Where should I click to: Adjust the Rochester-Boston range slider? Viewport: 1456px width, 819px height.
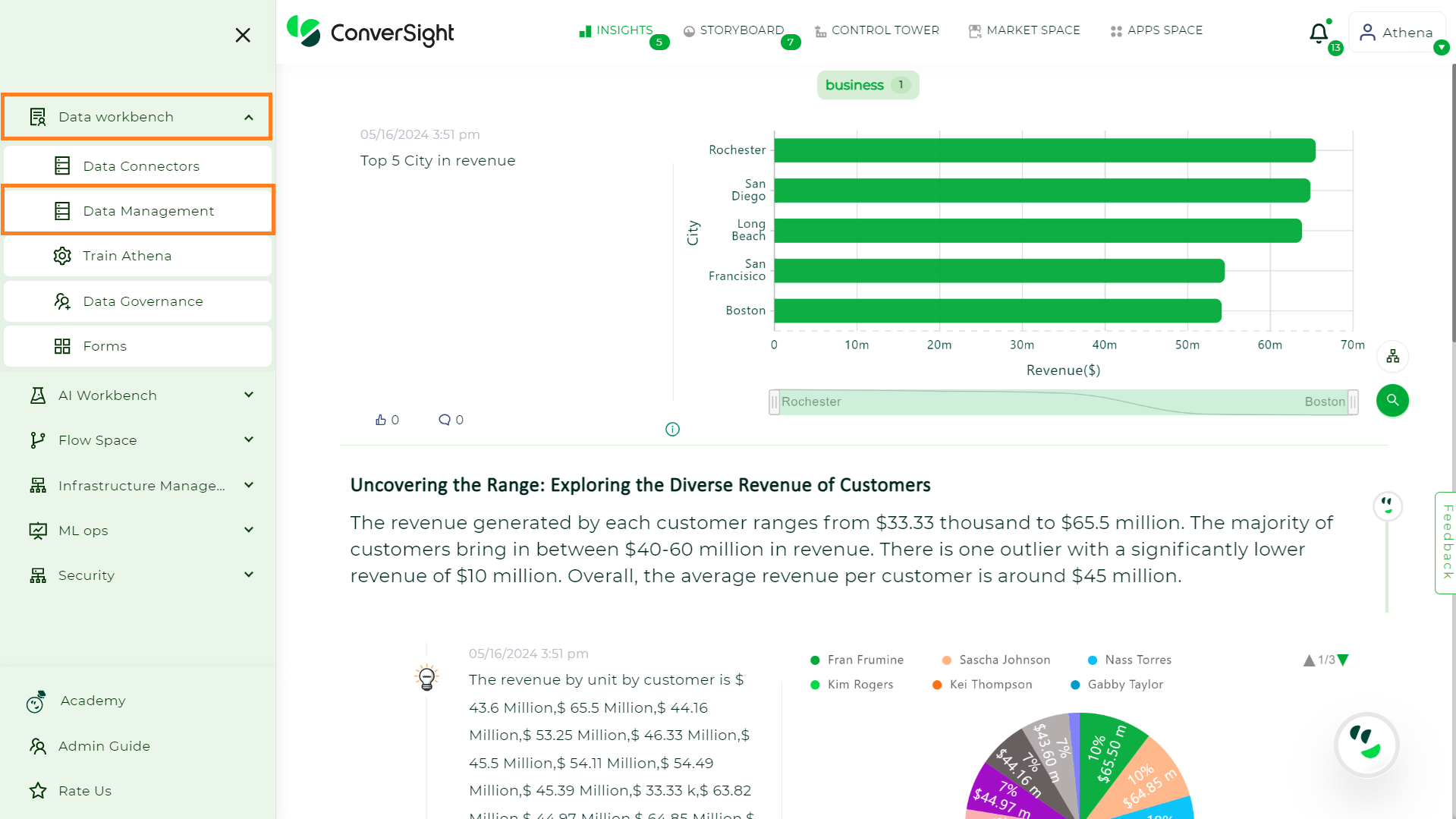pos(1062,402)
